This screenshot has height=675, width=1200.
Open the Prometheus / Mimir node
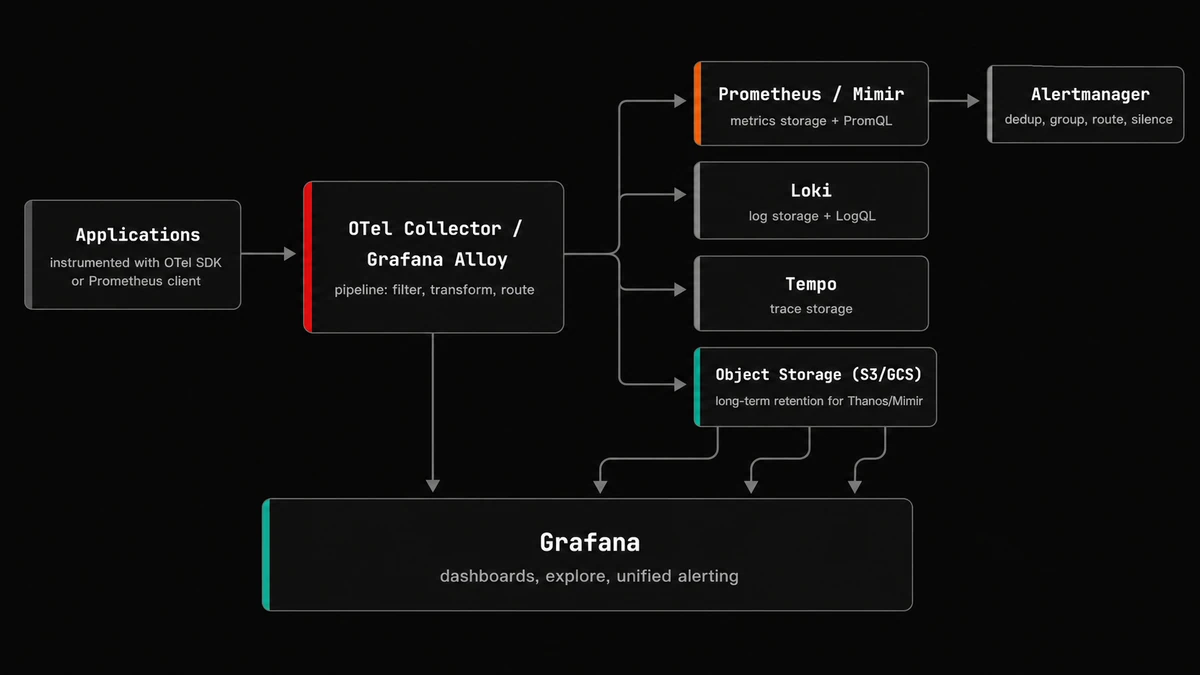[811, 104]
